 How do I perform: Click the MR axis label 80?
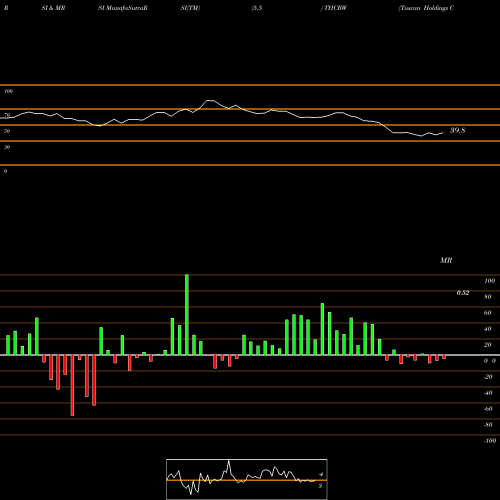tap(488, 297)
